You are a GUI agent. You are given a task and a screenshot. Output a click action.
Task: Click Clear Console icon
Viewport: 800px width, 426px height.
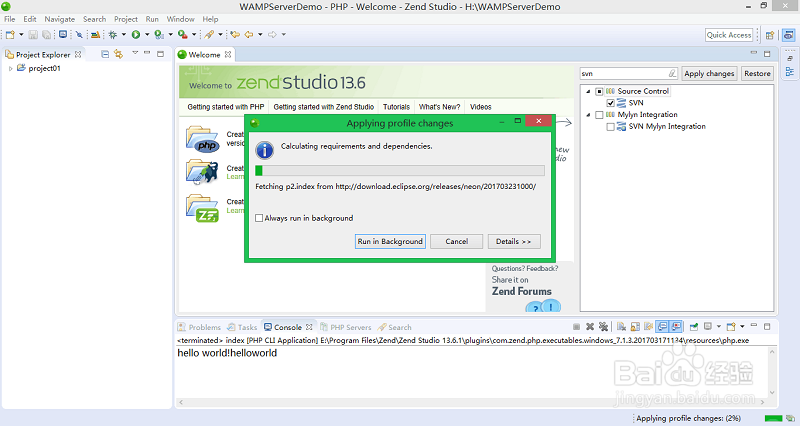coord(621,327)
